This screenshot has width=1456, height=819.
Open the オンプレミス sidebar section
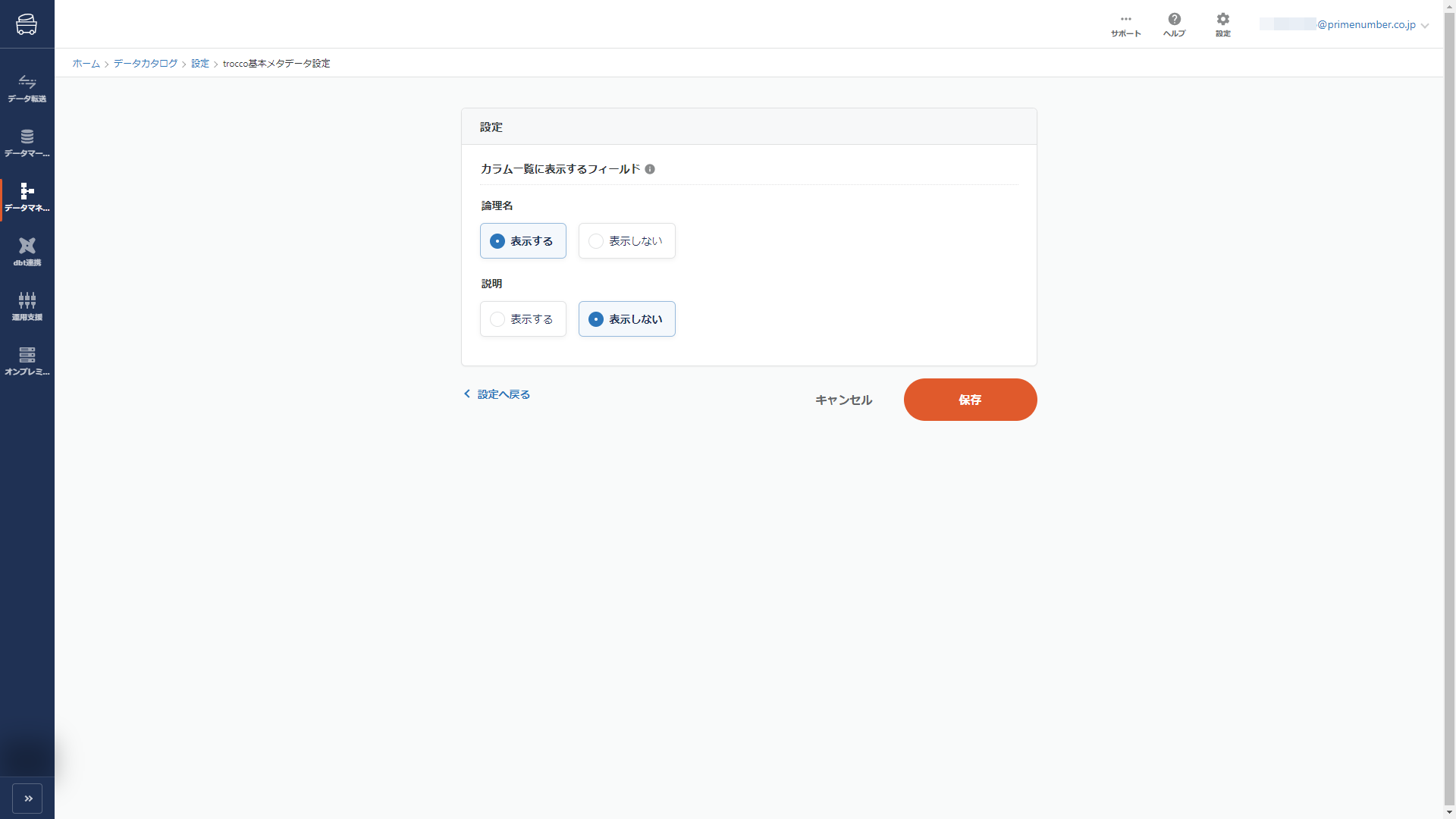click(x=27, y=362)
